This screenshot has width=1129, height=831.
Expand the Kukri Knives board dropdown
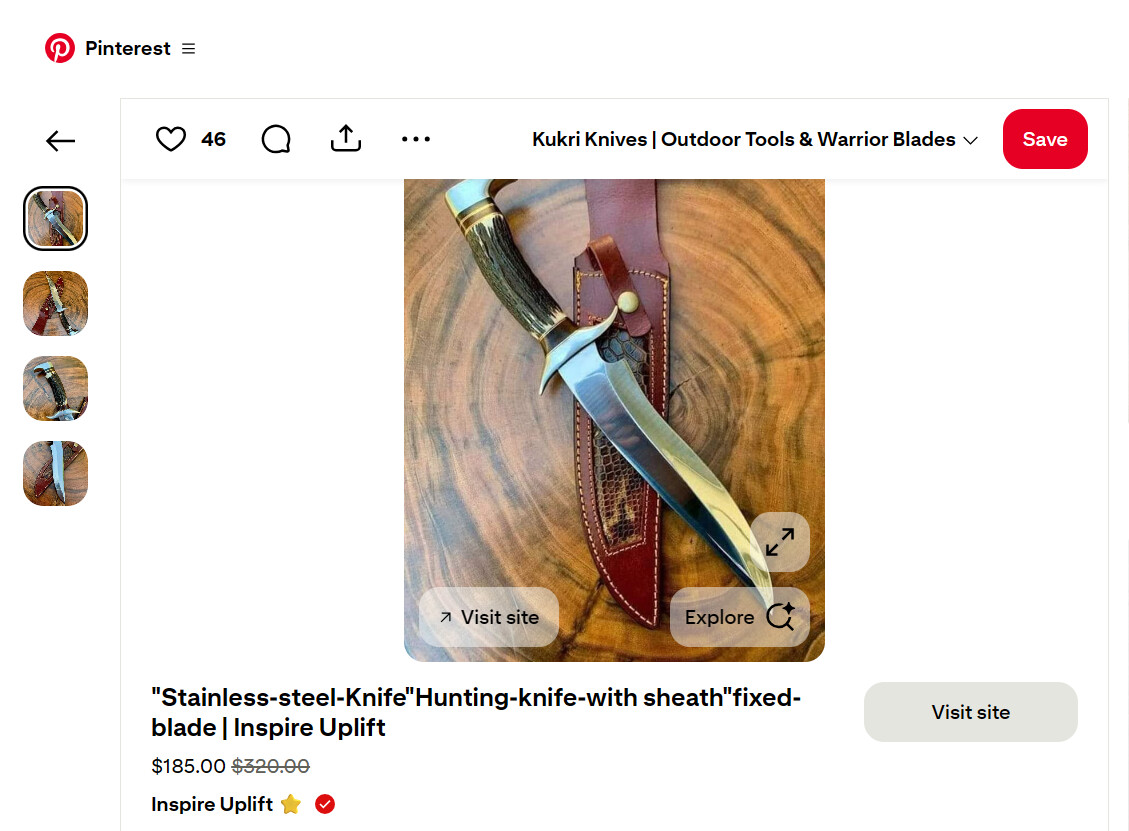pos(755,139)
